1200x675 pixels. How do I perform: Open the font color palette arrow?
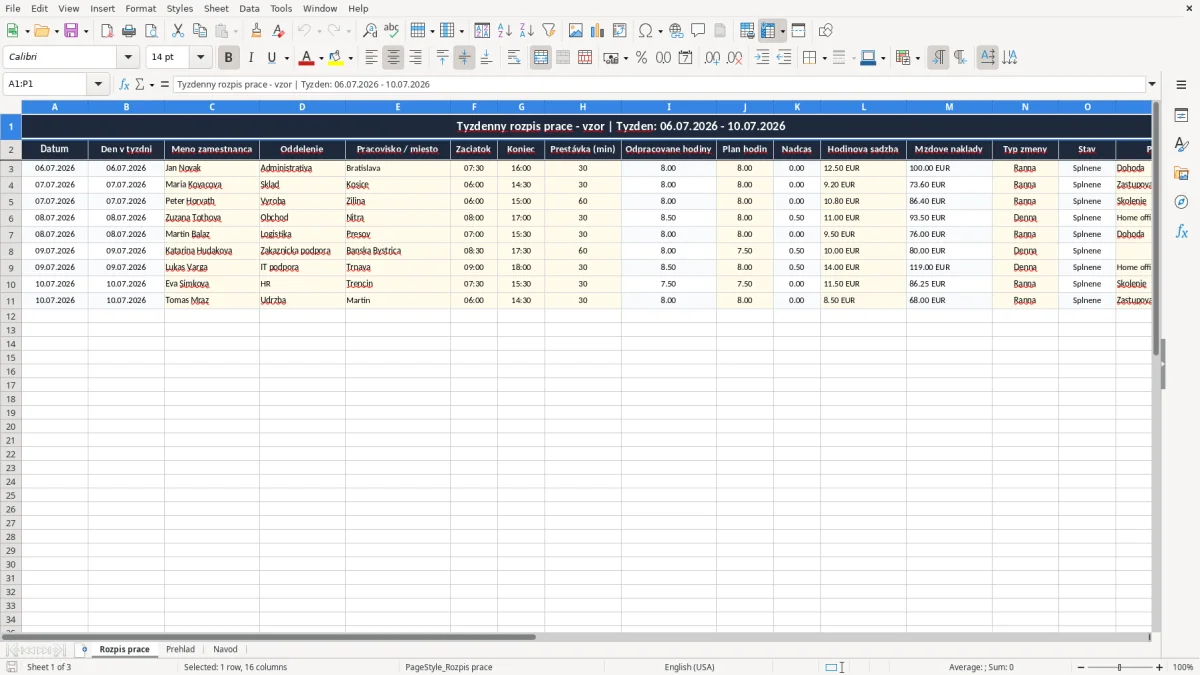click(321, 58)
